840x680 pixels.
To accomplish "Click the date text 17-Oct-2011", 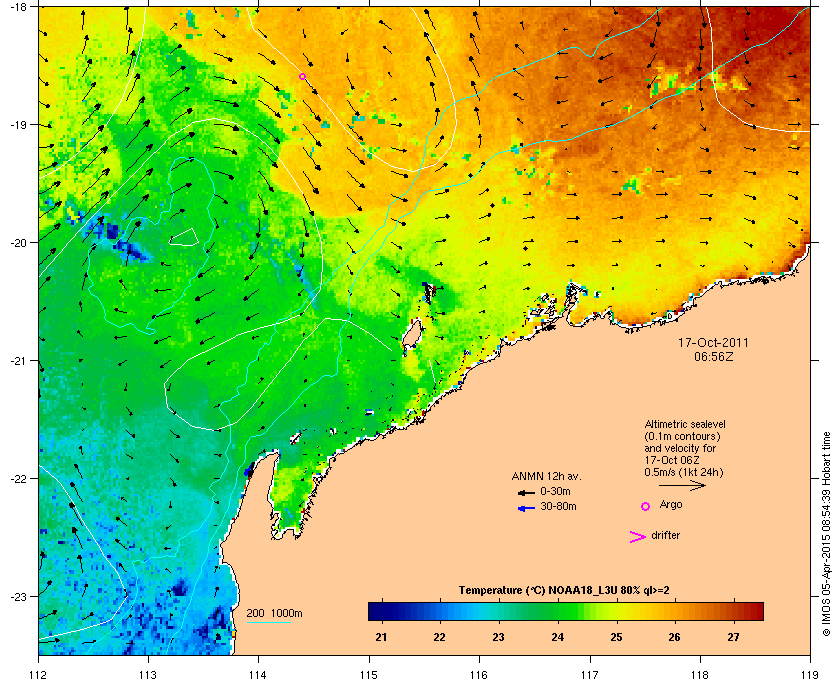I will tap(713, 342).
